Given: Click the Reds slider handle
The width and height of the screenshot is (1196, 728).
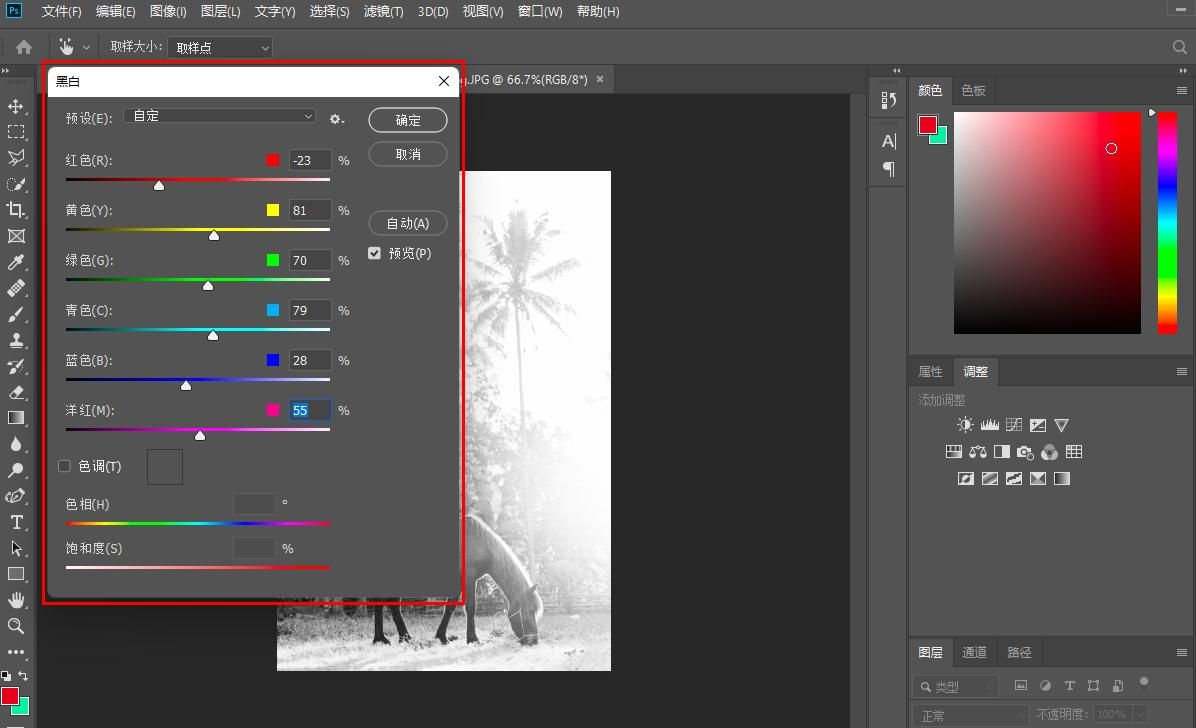Looking at the screenshot, I should coord(159,185).
